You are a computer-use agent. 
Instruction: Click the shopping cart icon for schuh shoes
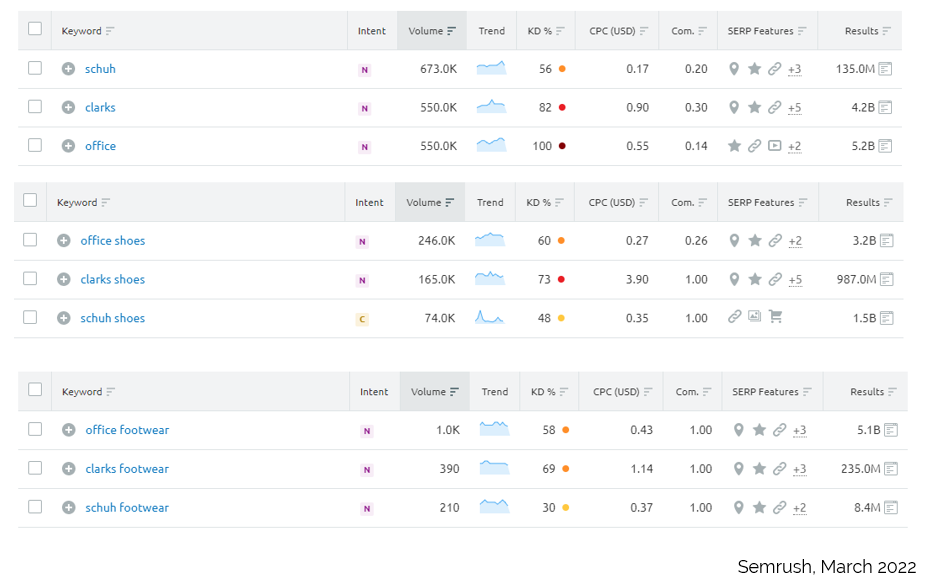776,317
